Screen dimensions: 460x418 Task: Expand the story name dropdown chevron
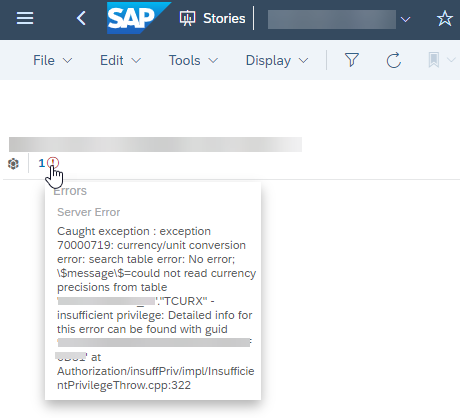point(405,19)
